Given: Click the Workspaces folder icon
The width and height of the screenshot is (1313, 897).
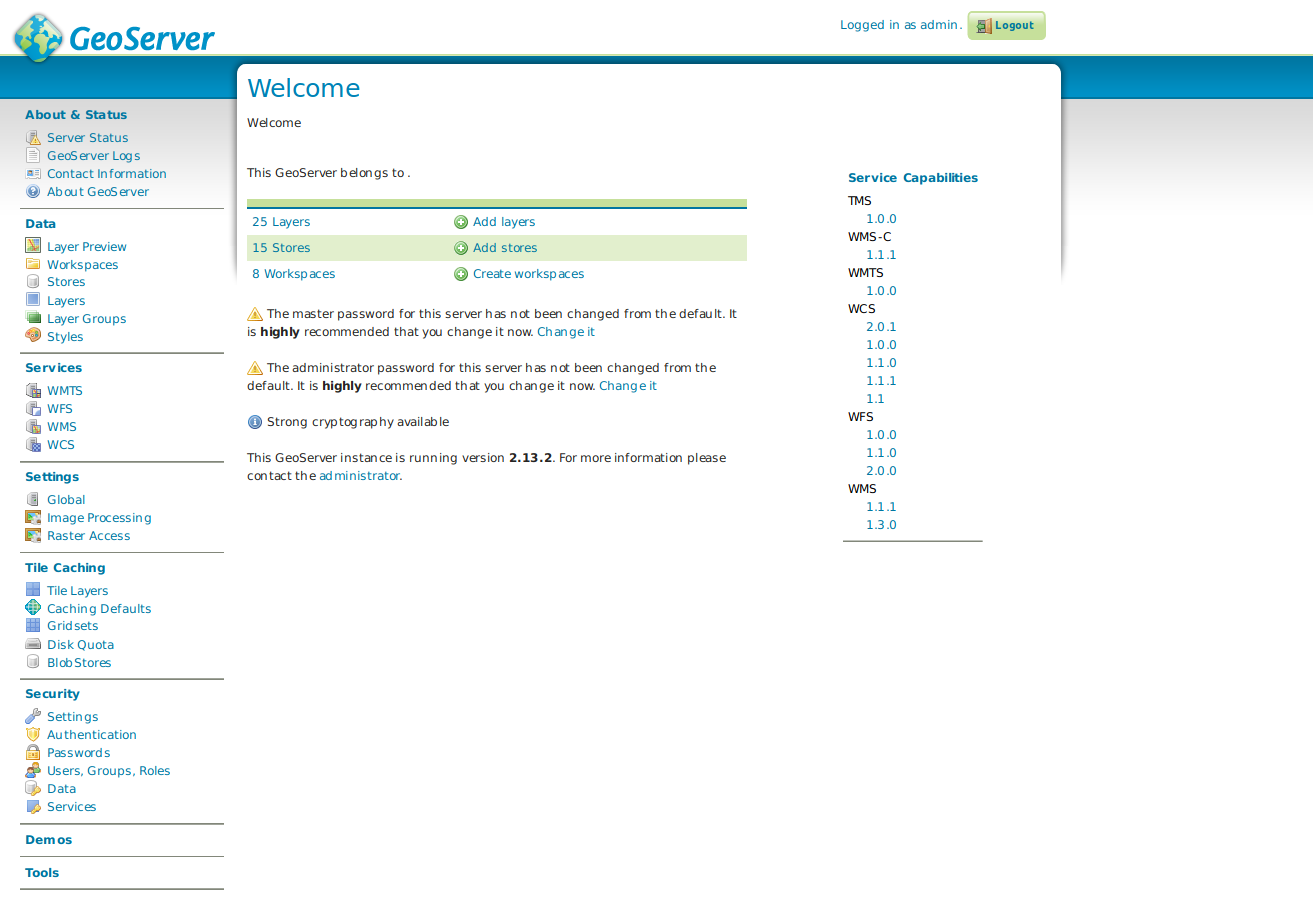Looking at the screenshot, I should click(x=33, y=264).
